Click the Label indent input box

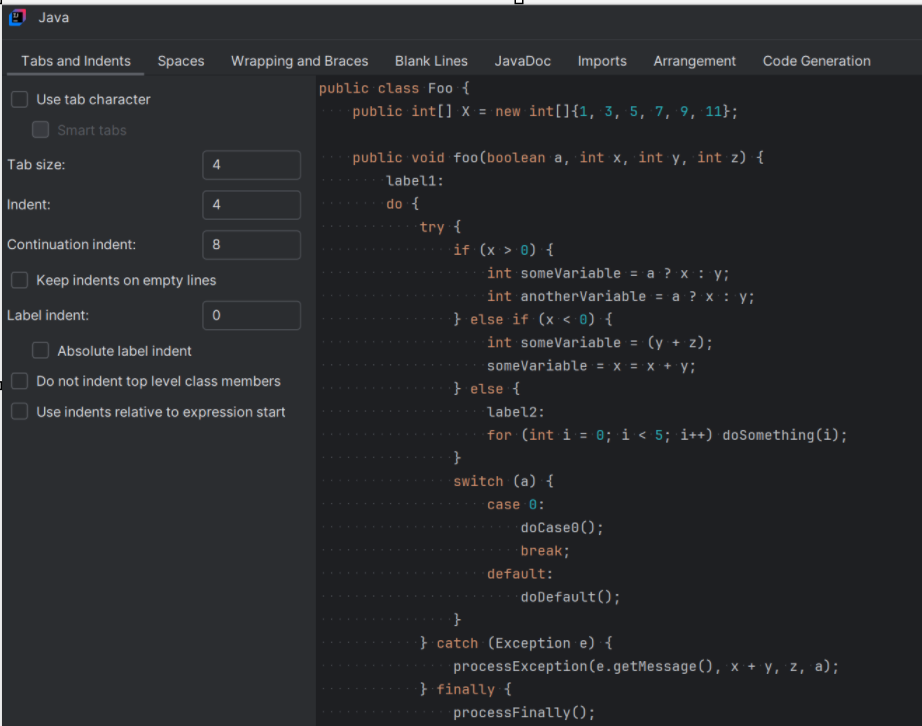(251, 316)
